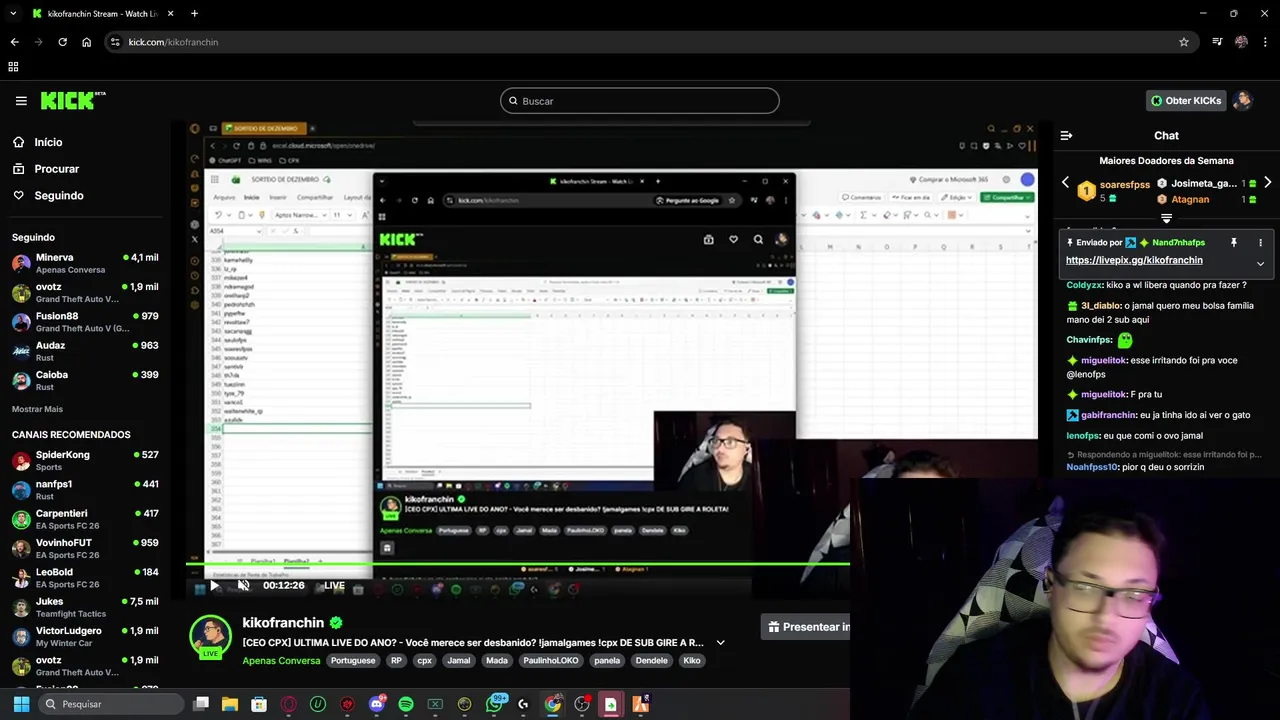Screen dimensions: 1280x720
Task: Open the browser home page
Action: coord(86,42)
